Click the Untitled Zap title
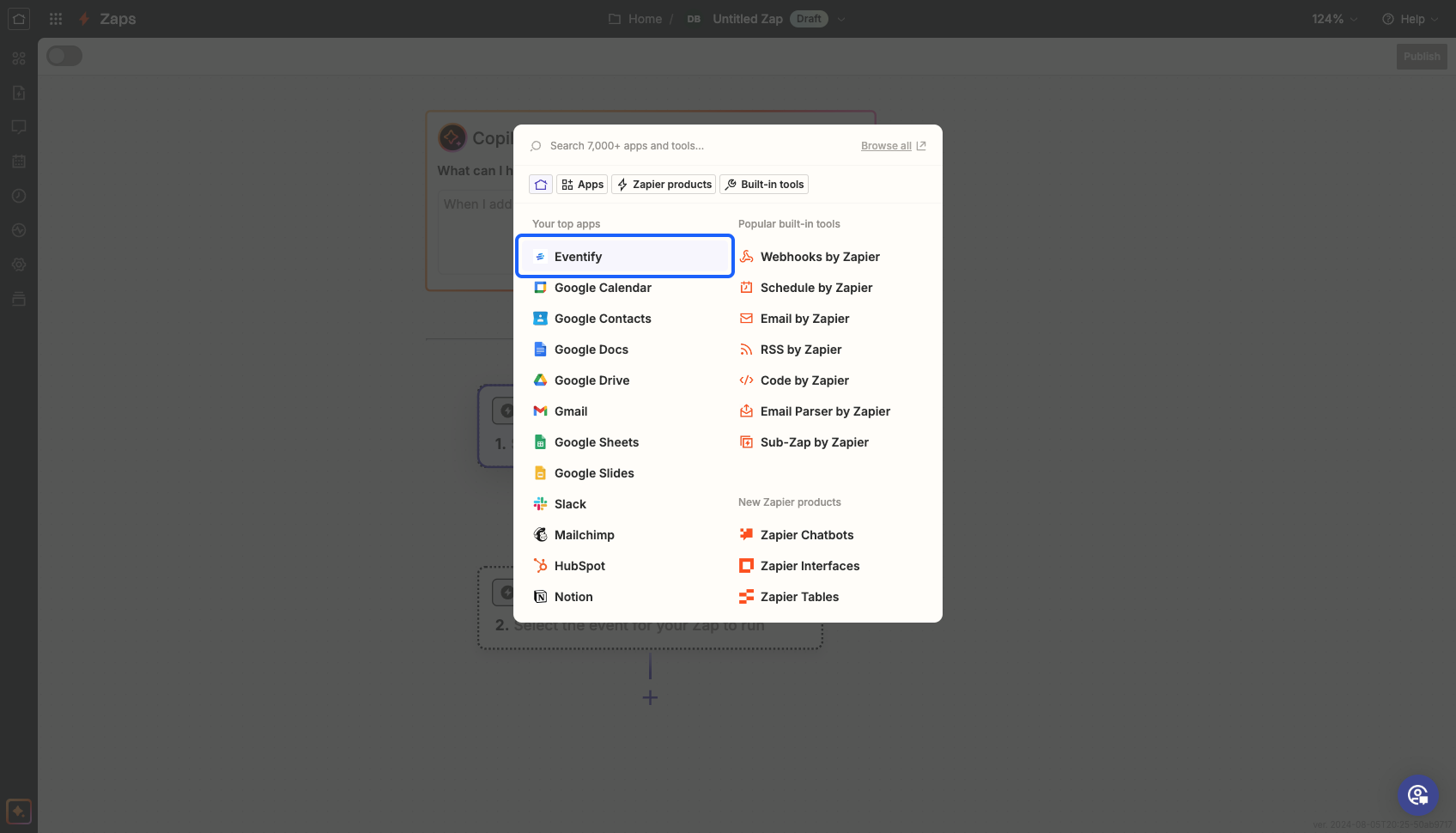Viewport: 1456px width, 833px height. 748,19
